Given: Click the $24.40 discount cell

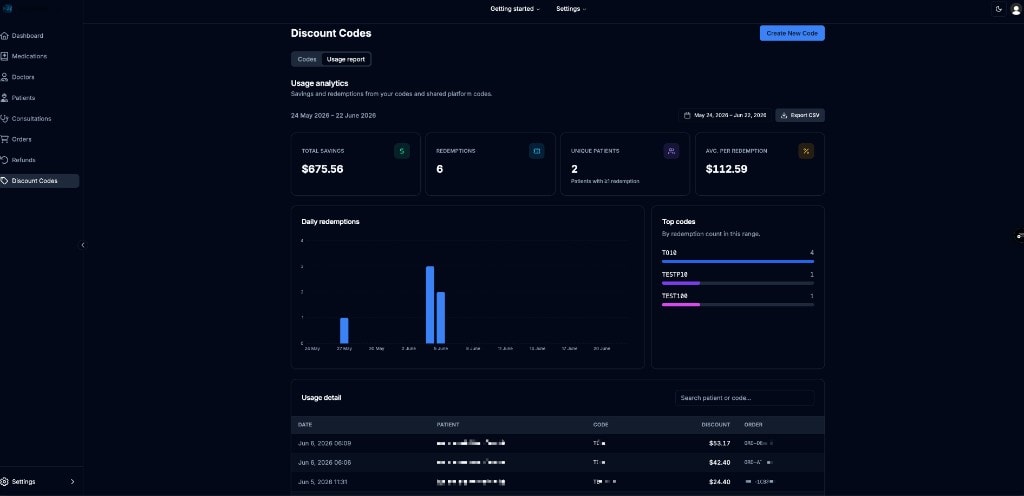Looking at the screenshot, I should (x=720, y=482).
